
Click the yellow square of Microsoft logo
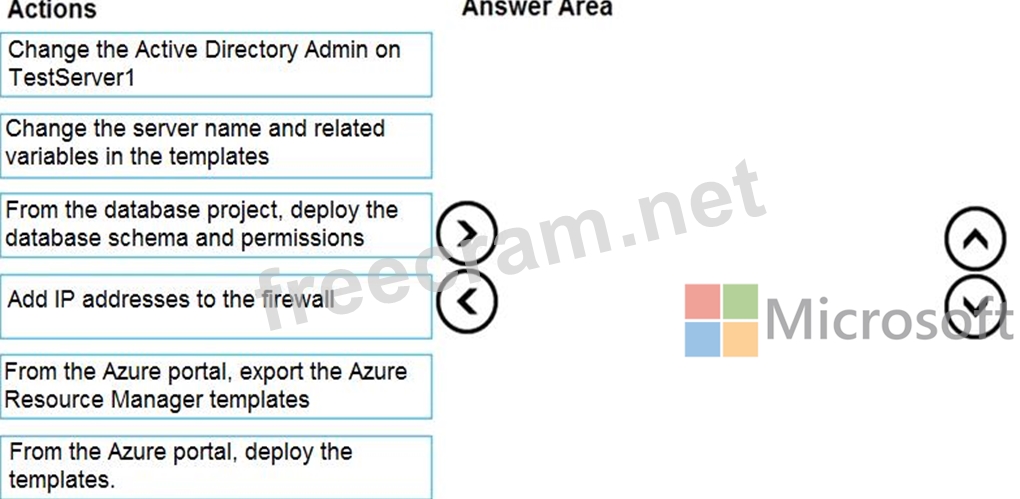click(x=740, y=339)
